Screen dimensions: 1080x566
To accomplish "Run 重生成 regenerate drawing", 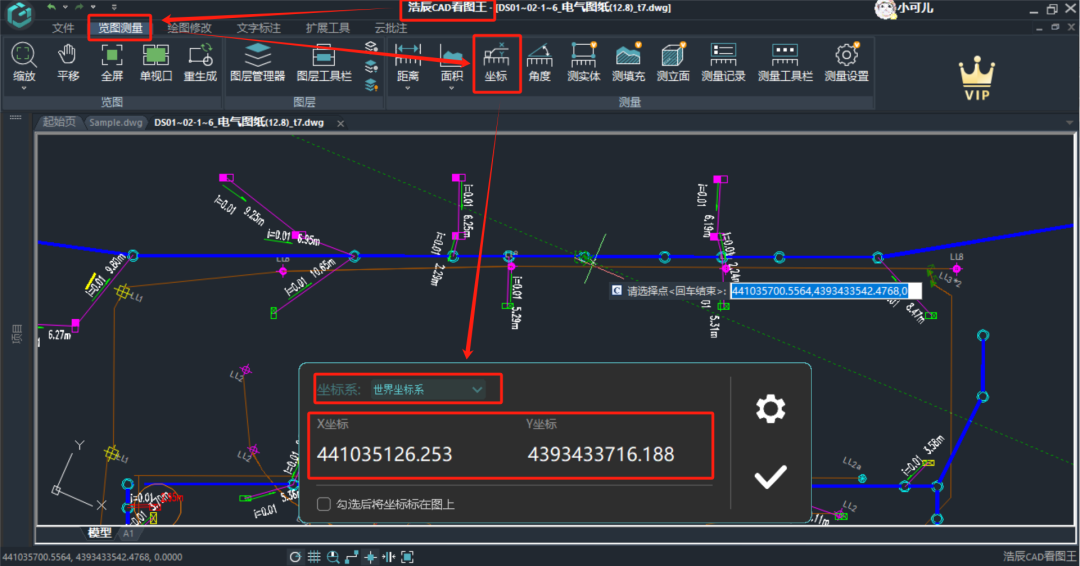I will pos(200,63).
